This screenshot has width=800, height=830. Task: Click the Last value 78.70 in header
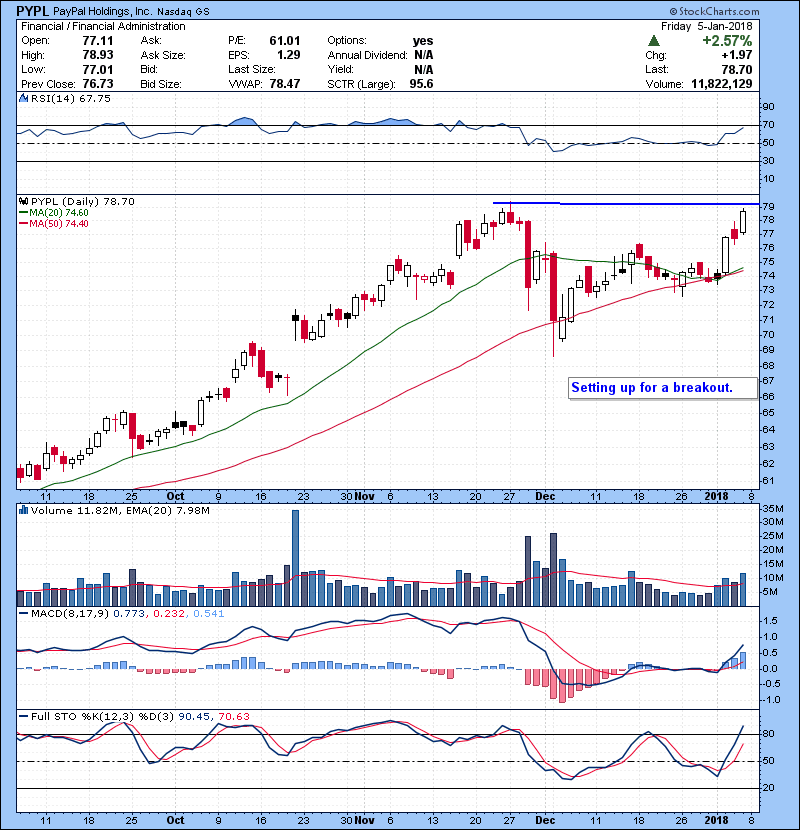(x=737, y=69)
